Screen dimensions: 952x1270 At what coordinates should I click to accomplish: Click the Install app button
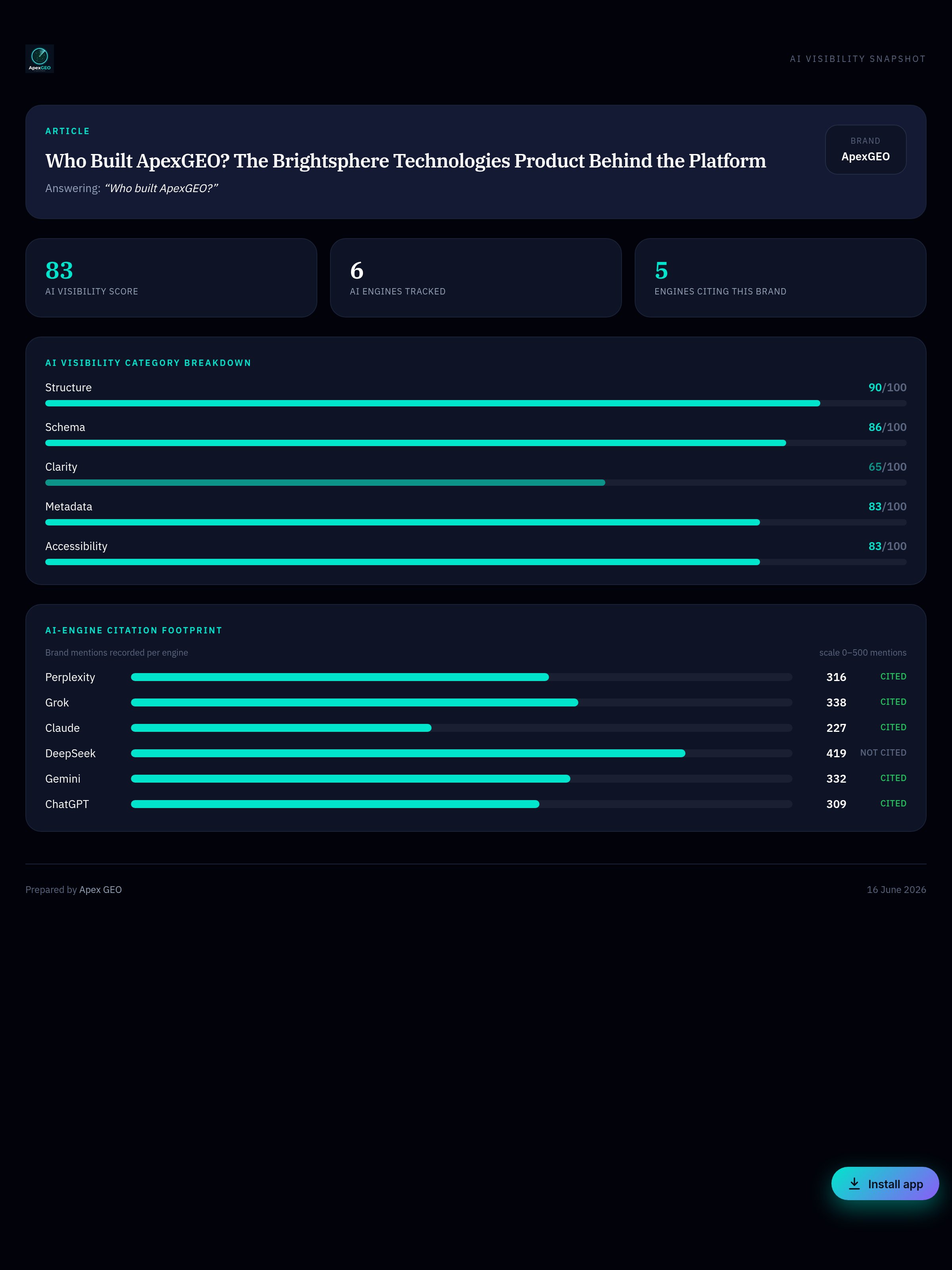(x=885, y=1183)
